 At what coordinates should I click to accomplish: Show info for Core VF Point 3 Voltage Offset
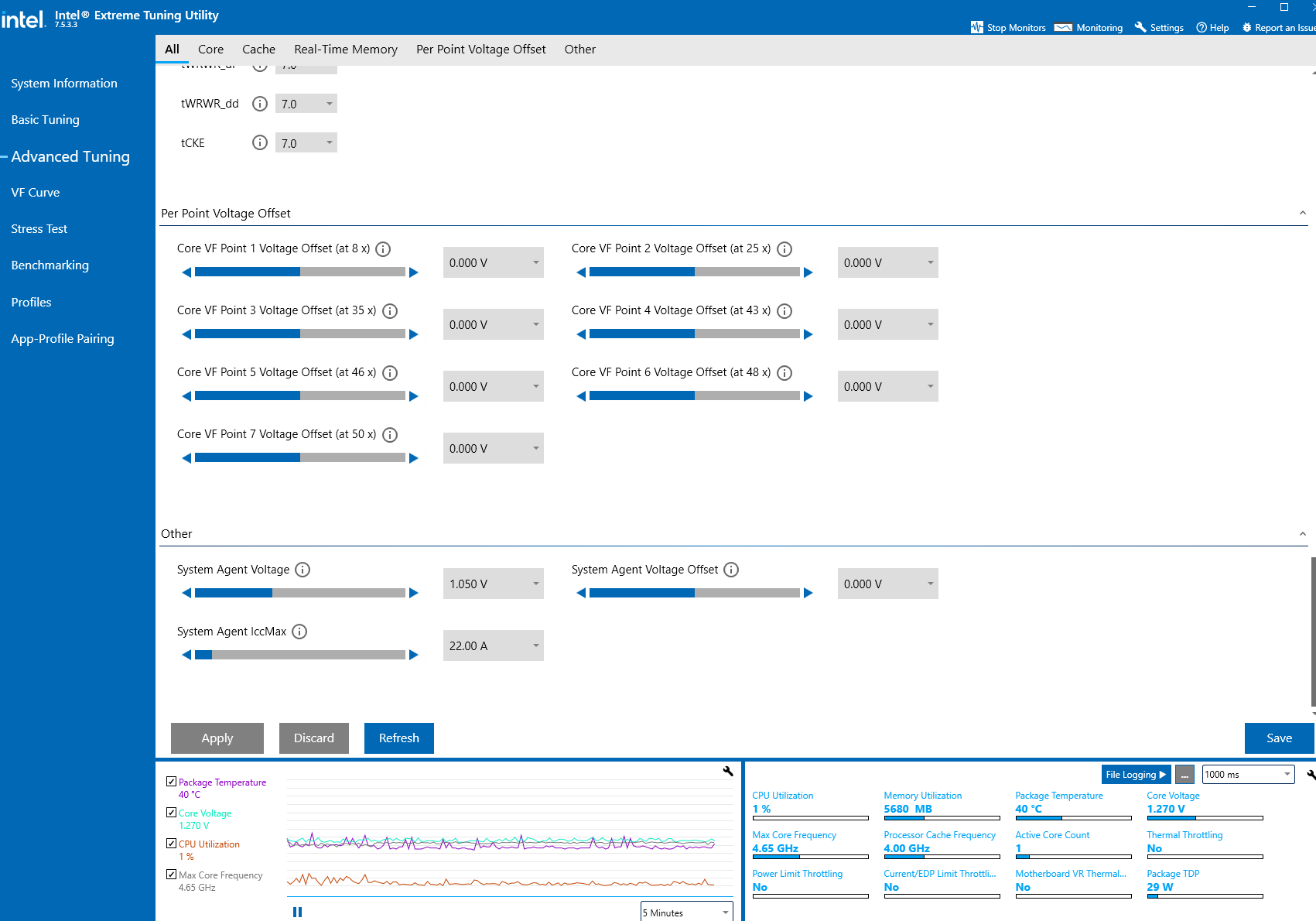click(x=390, y=311)
